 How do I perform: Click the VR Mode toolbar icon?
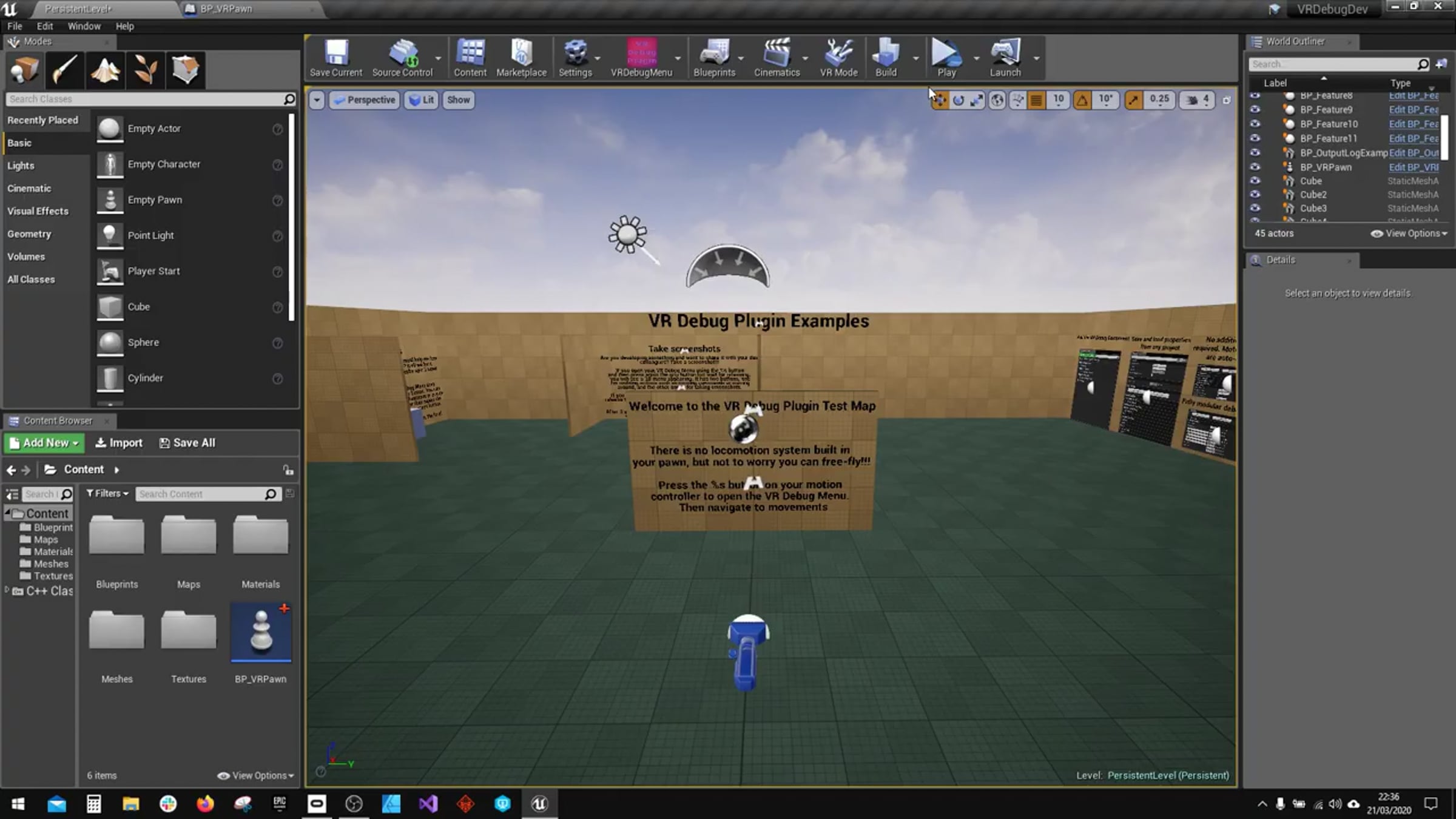click(838, 58)
